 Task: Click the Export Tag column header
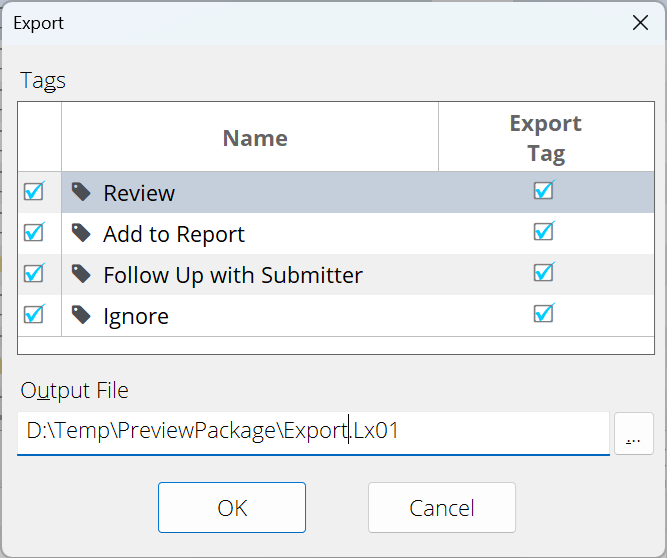click(x=546, y=137)
